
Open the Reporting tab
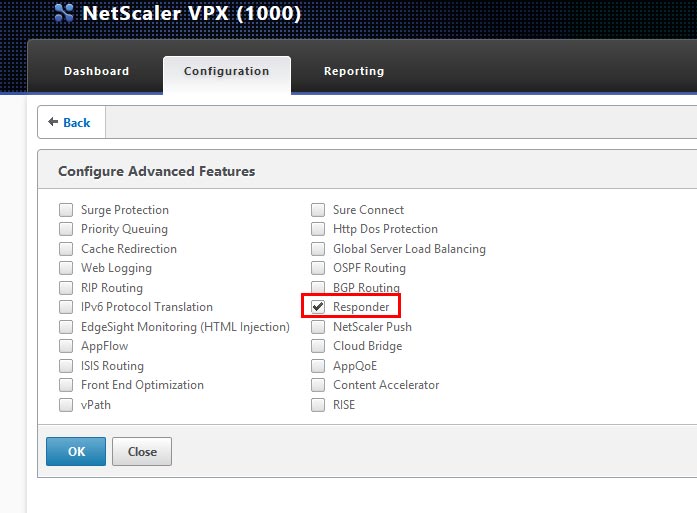click(354, 71)
